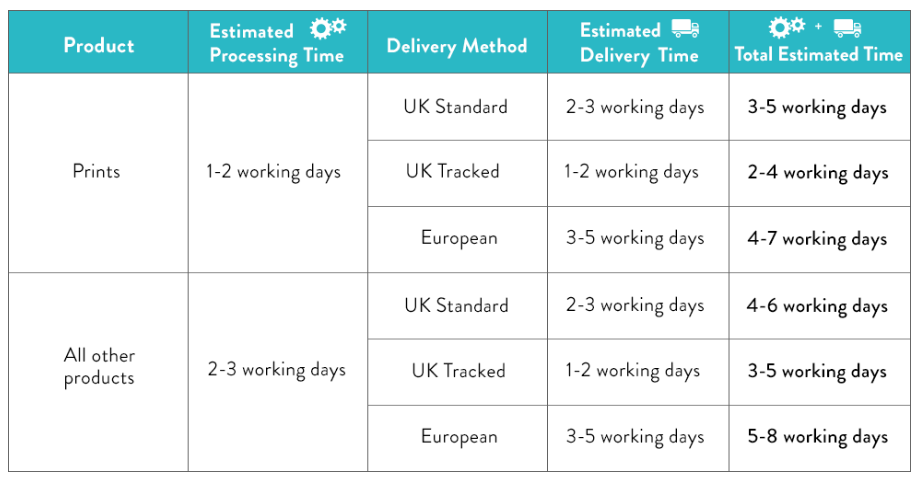Select the 2-3 working days processing time cell

(278, 372)
